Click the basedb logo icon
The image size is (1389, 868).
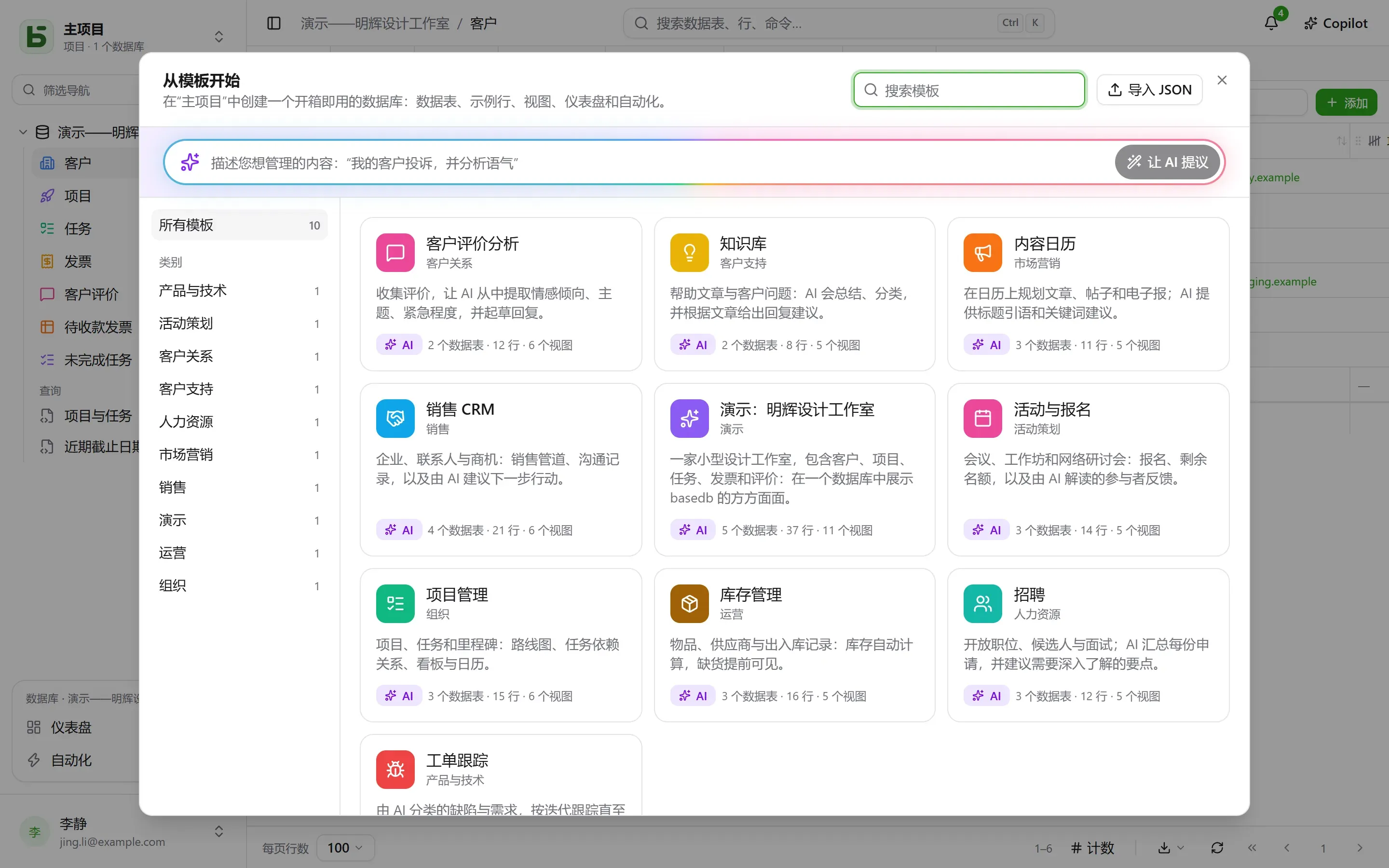tap(37, 36)
